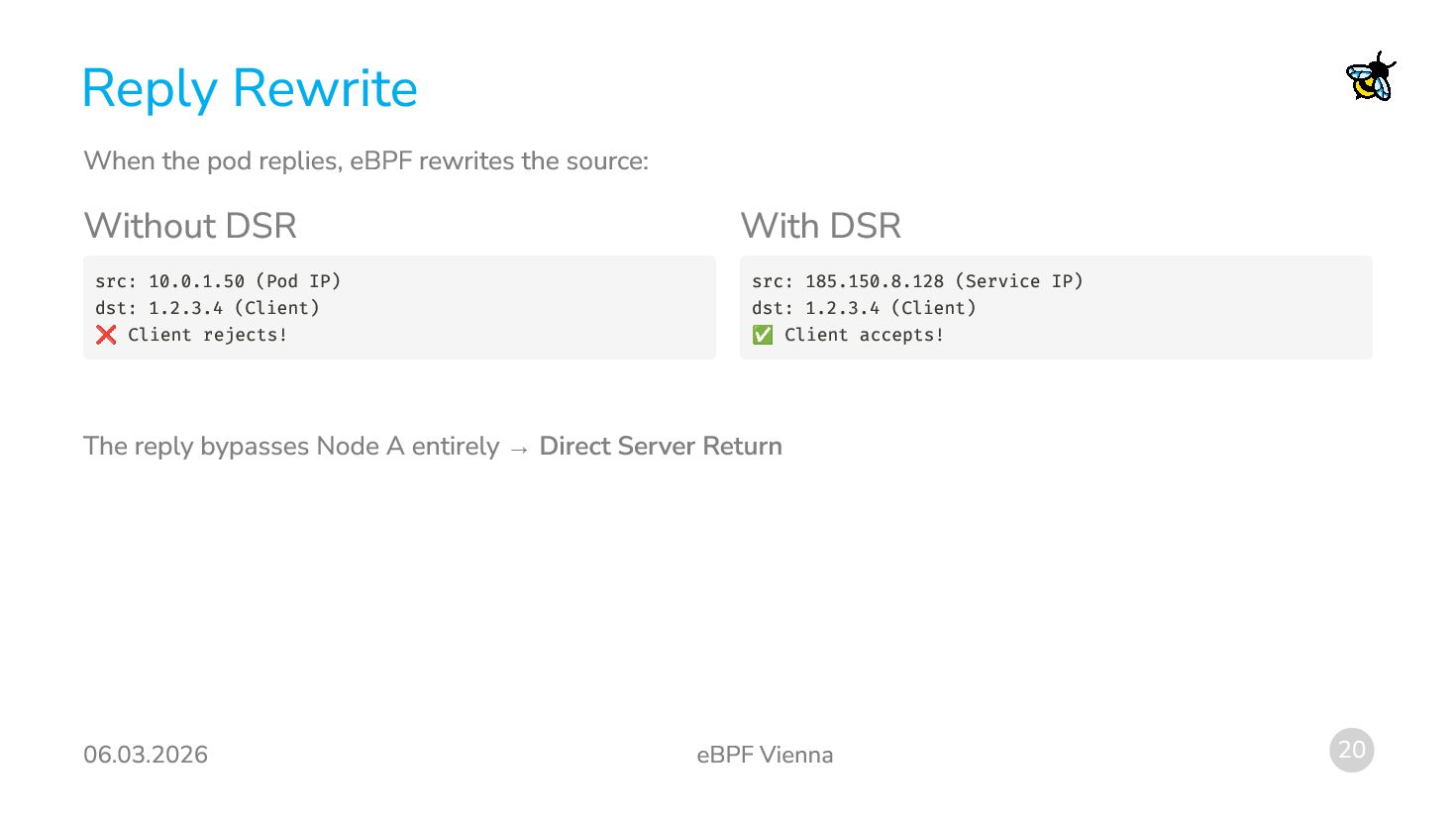Screen dimensions: 1456x820
Task: Click the bold Direct Server Return text
Action: pos(661,447)
